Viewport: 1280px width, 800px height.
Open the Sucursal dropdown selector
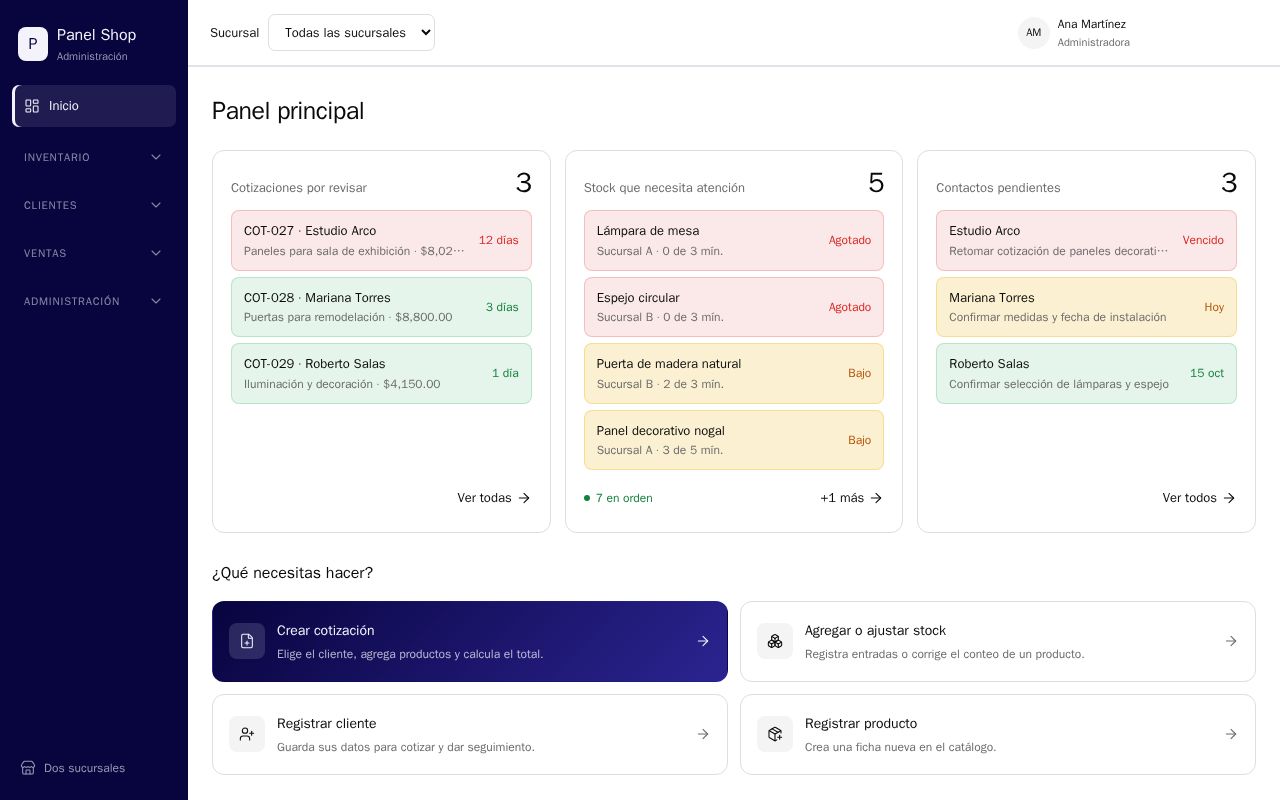[x=351, y=33]
